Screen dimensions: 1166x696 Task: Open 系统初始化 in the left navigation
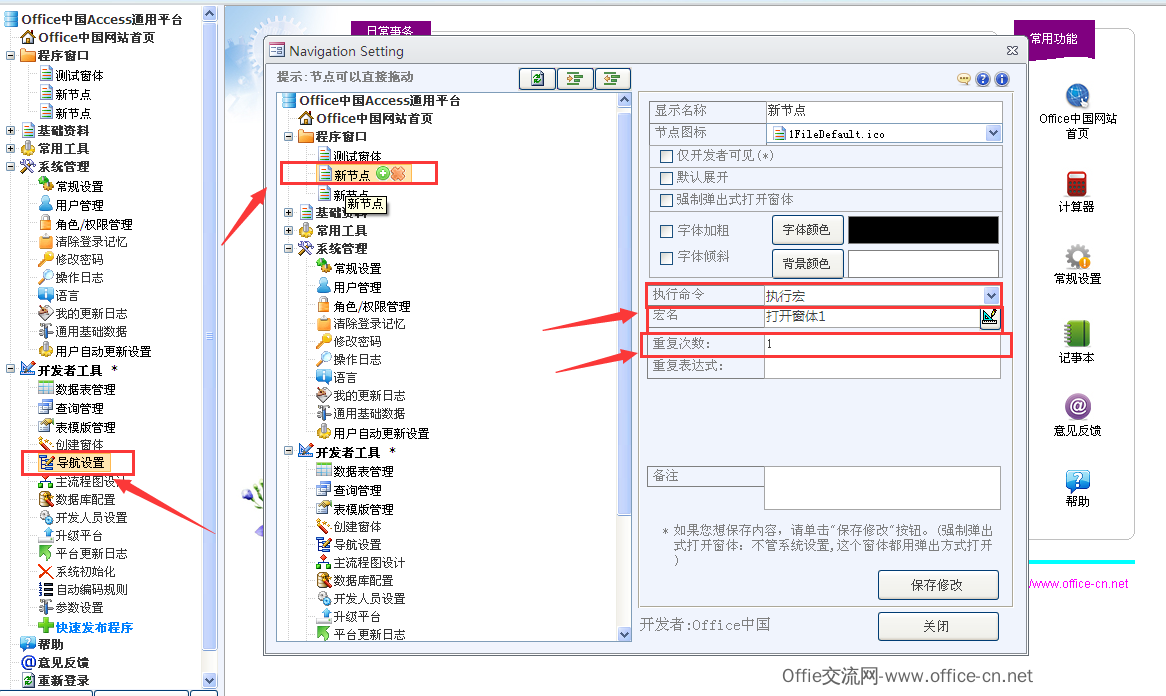86,572
